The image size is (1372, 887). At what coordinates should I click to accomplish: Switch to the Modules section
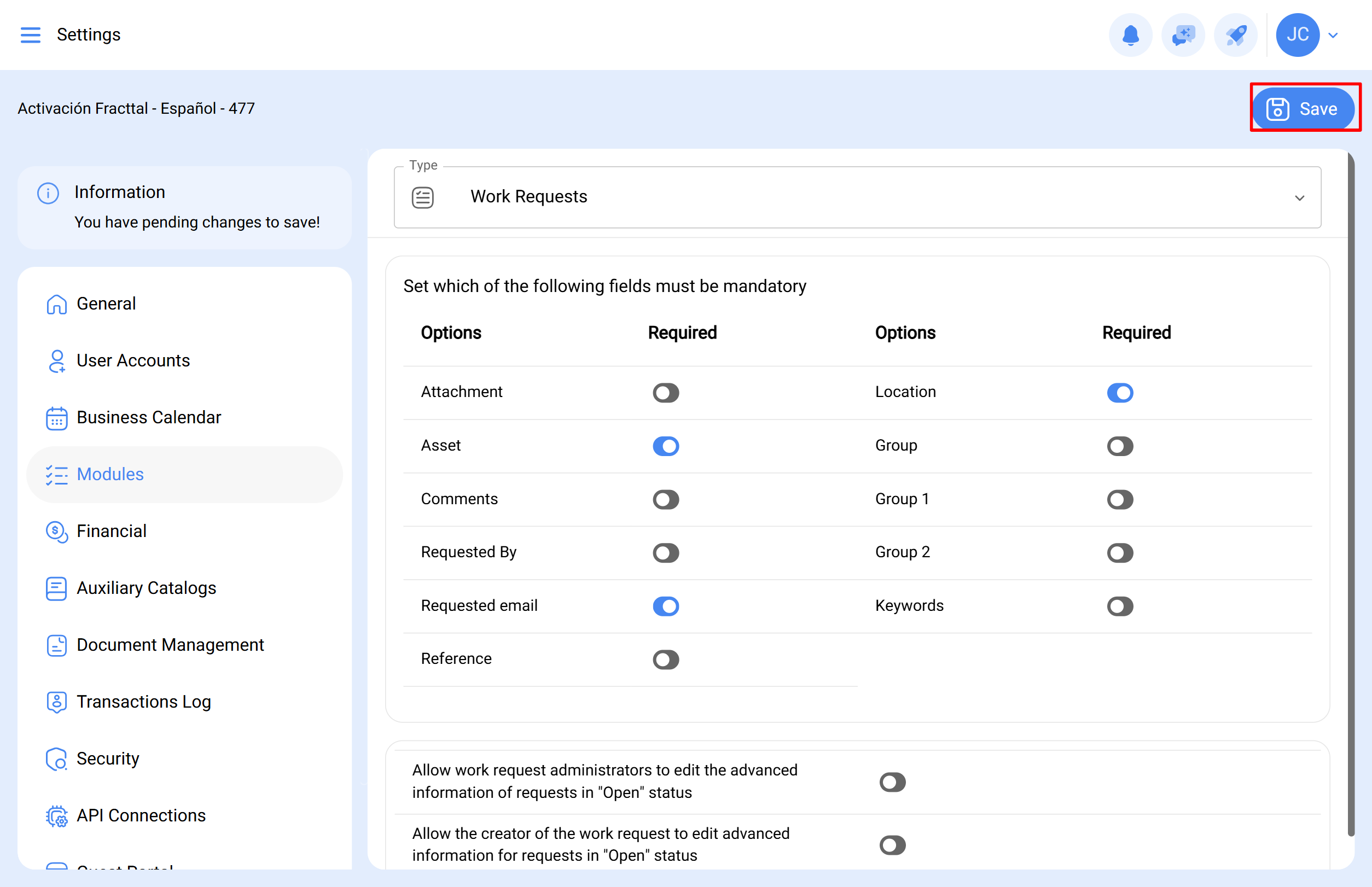point(110,474)
